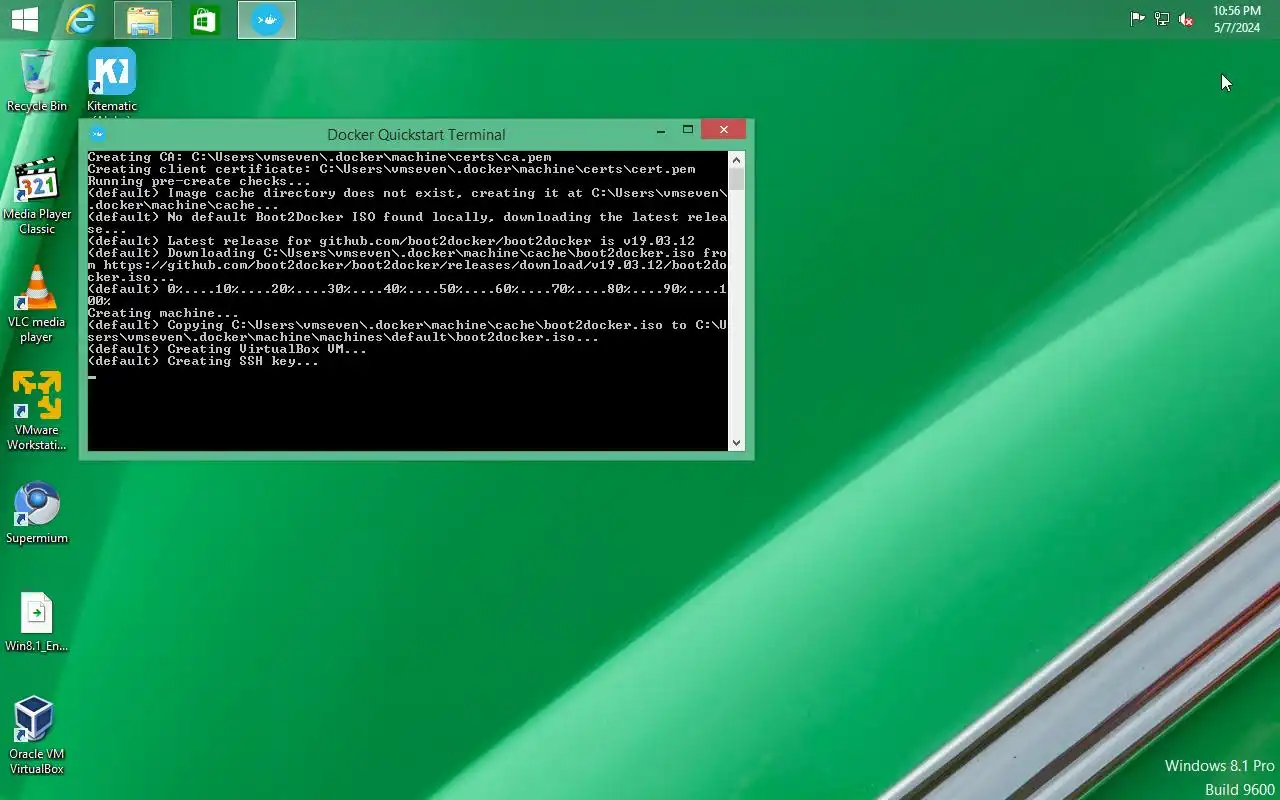The height and width of the screenshot is (800, 1280).
Task: Show the clock and date flyout
Action: [1237, 19]
